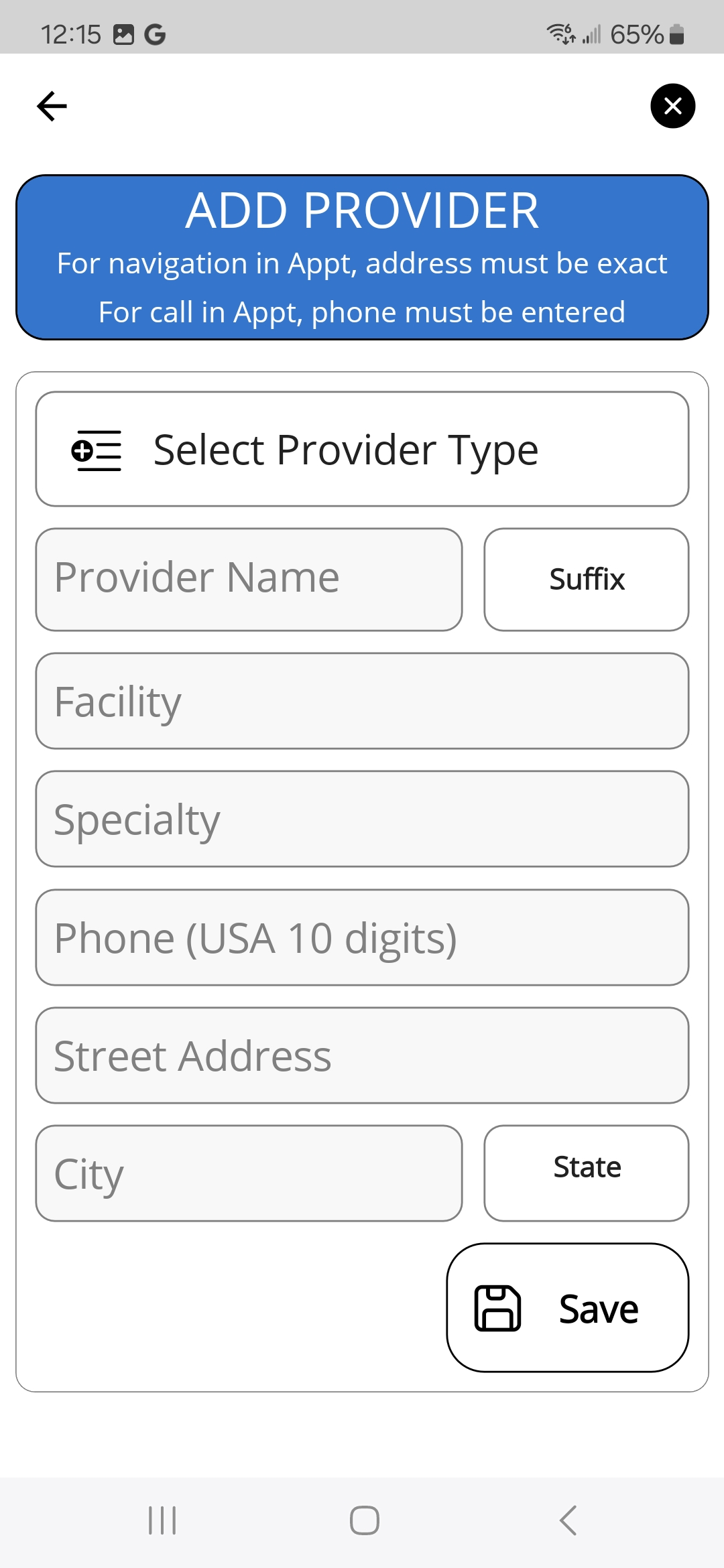The width and height of the screenshot is (724, 1568).
Task: Tap the Phone (USA 10 digits) field
Action: click(362, 937)
